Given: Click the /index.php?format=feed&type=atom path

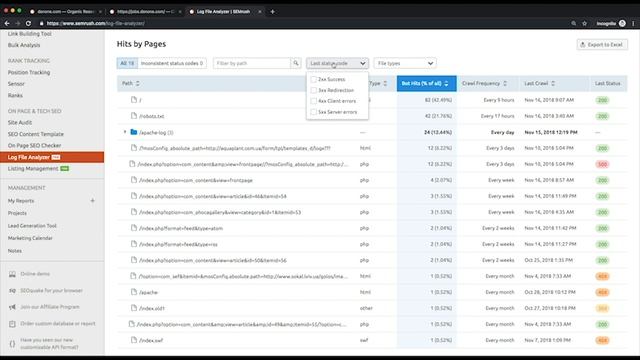Looking at the screenshot, I should [181, 228].
